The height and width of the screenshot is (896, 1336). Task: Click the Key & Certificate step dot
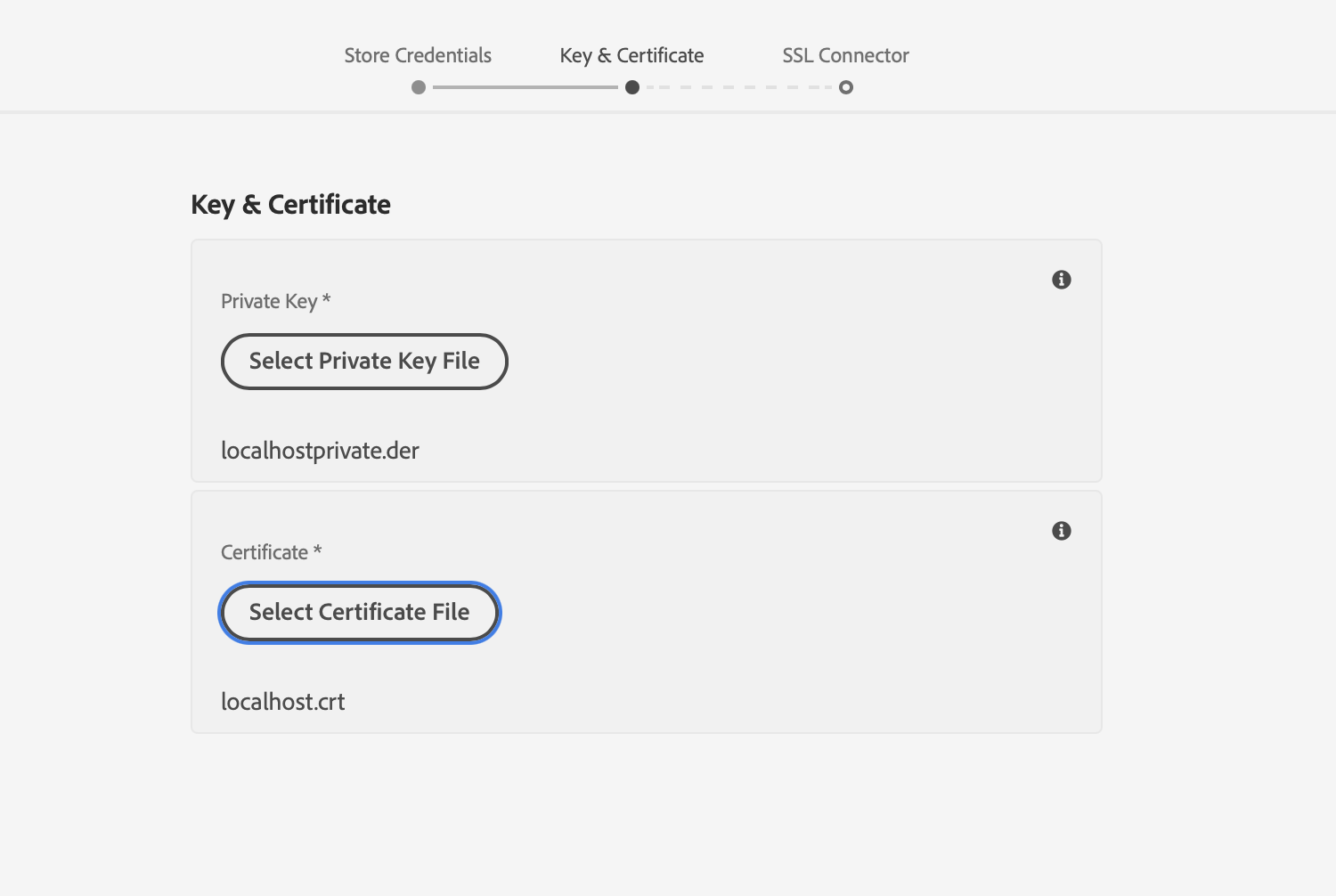point(632,87)
